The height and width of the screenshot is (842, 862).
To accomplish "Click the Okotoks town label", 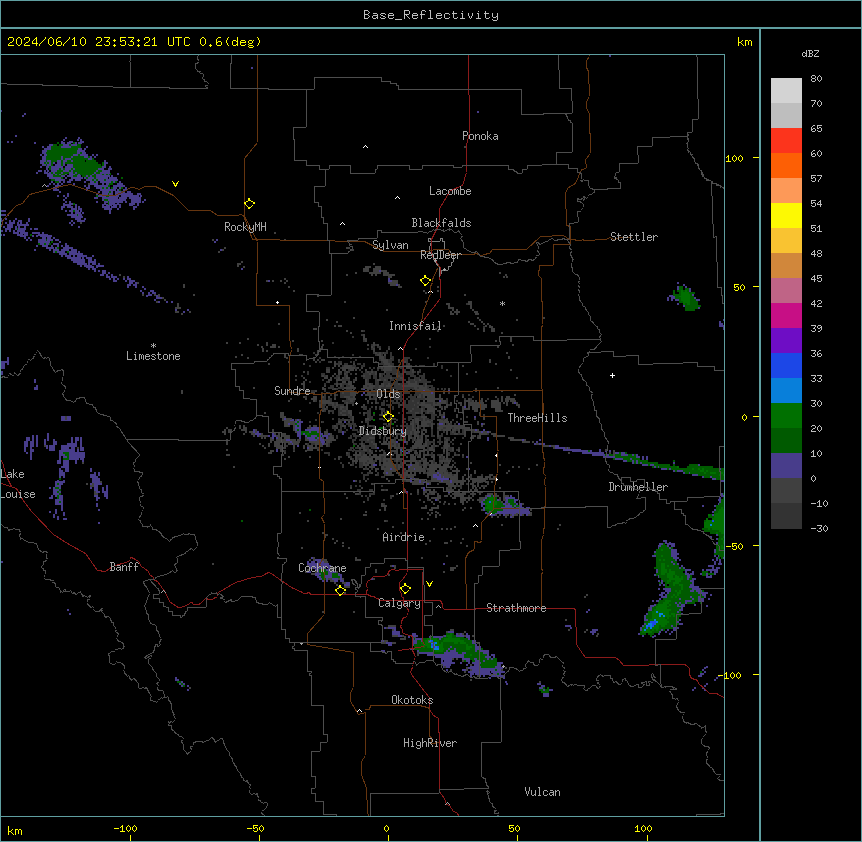I will click(x=412, y=700).
